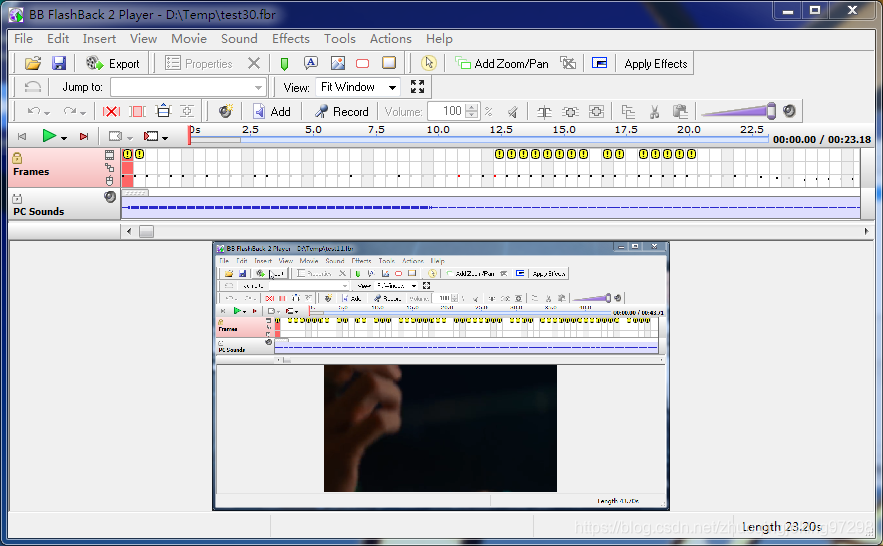This screenshot has height=546, width=883.
Task: Click the paste clipboard icon
Action: click(680, 111)
